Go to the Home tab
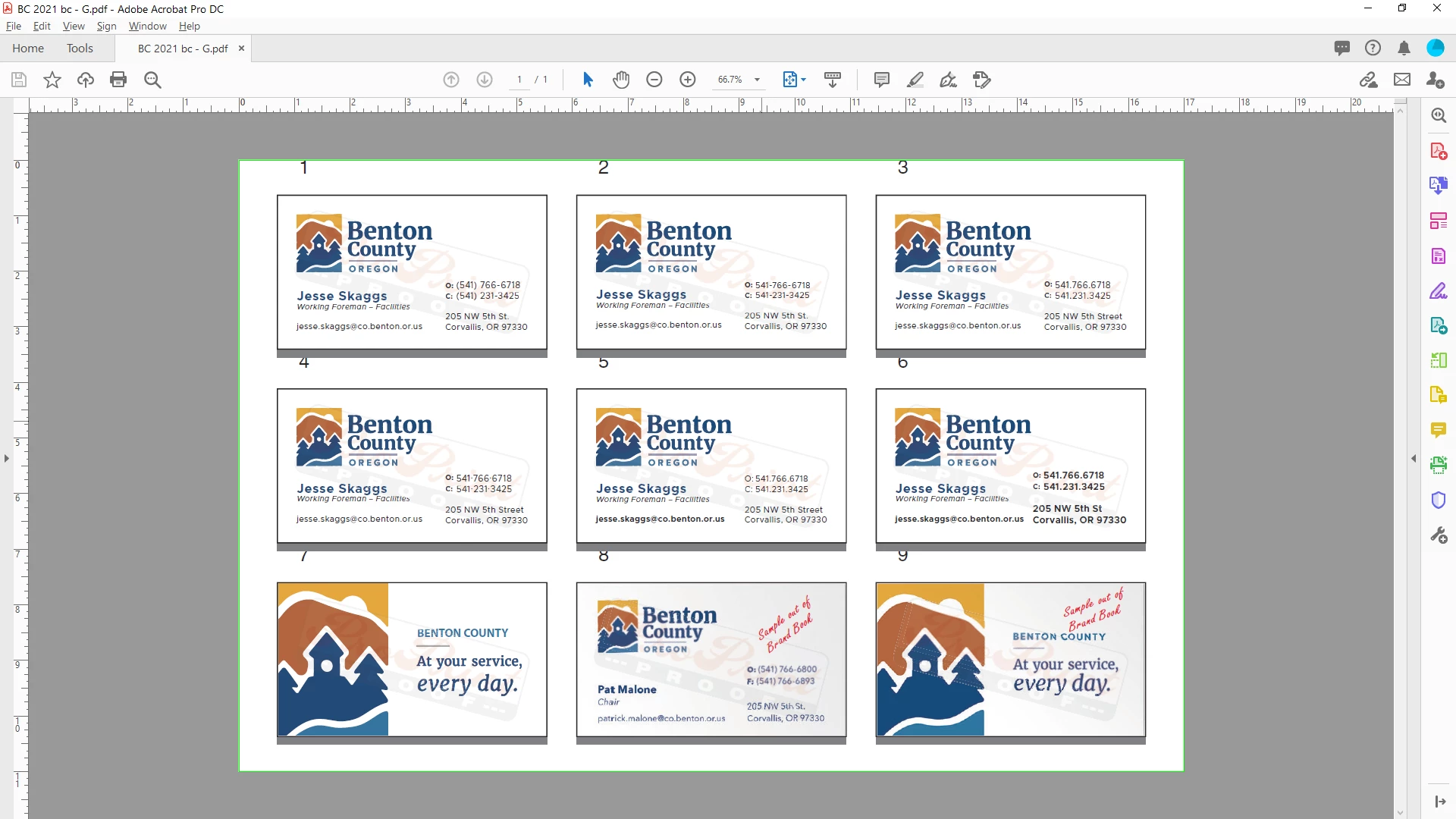1456x819 pixels. click(28, 49)
